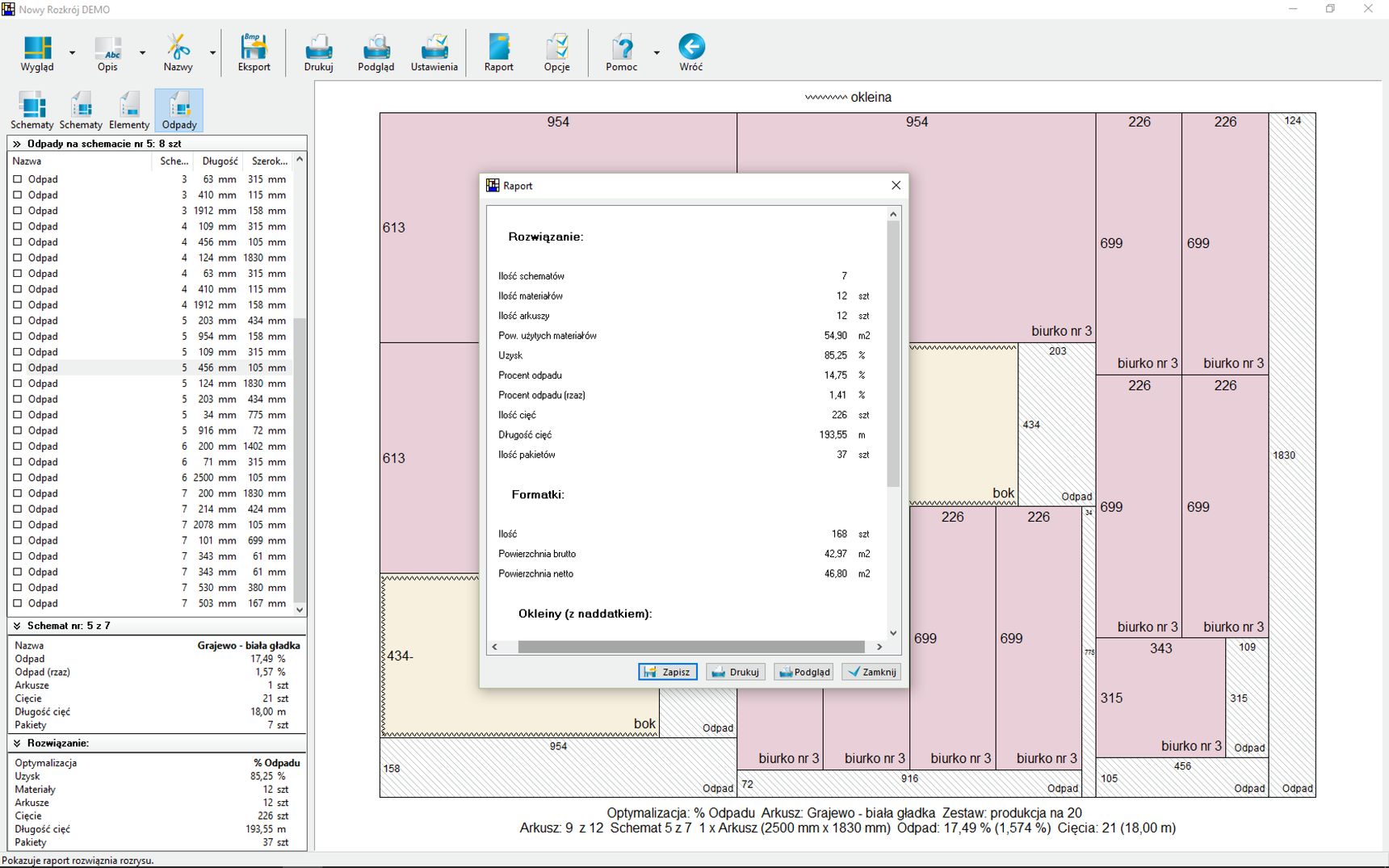Select Odpad row 503 mm x 167 mm
Image resolution: width=1389 pixels, height=868 pixels.
(x=150, y=603)
